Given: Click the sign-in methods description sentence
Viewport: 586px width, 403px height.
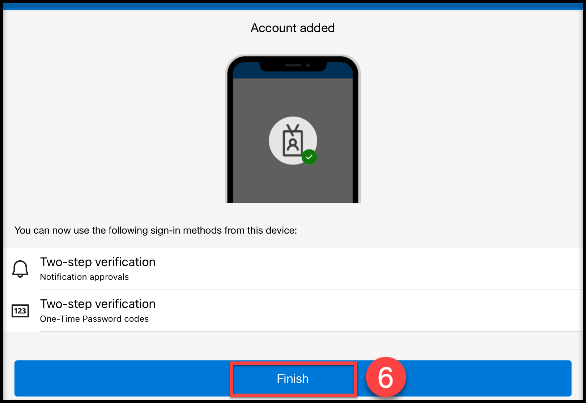Looking at the screenshot, I should tap(155, 230).
